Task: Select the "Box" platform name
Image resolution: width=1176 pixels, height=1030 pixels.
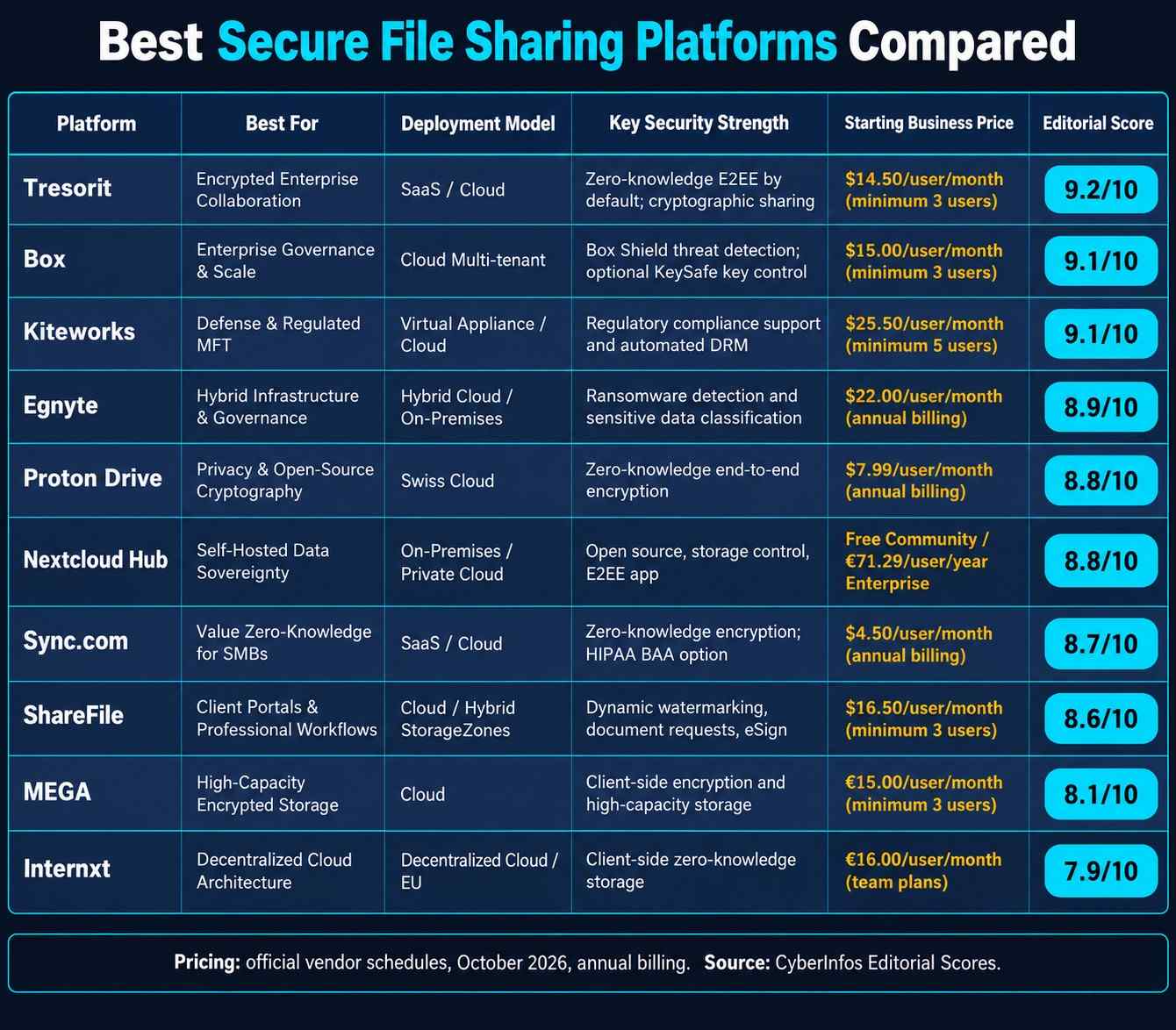Action: [45, 260]
